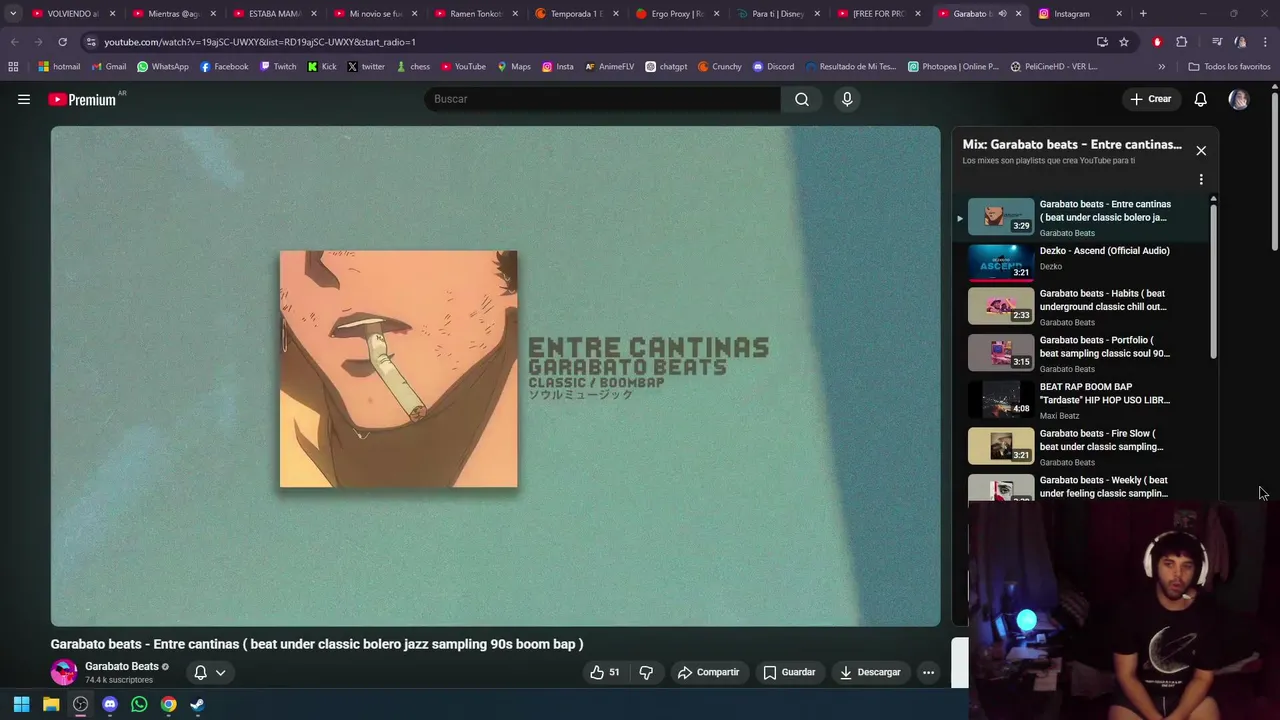The width and height of the screenshot is (1280, 720).
Task: Open Garabato Beats channel name link
Action: click(x=122, y=666)
